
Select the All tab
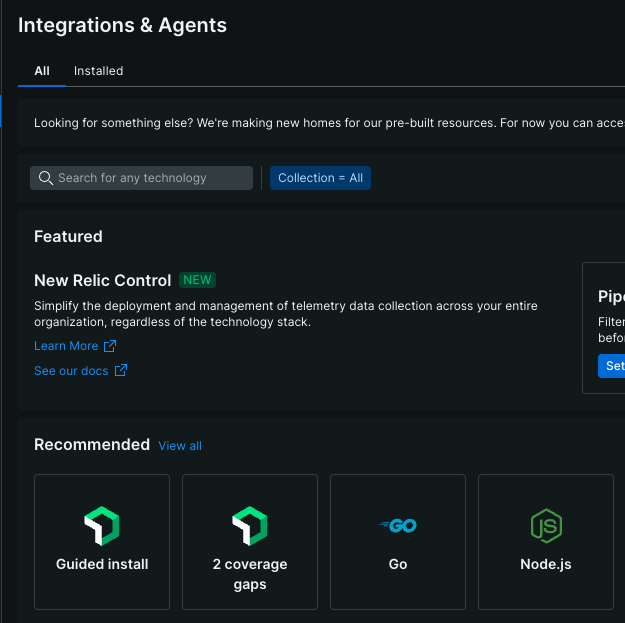(x=42, y=71)
